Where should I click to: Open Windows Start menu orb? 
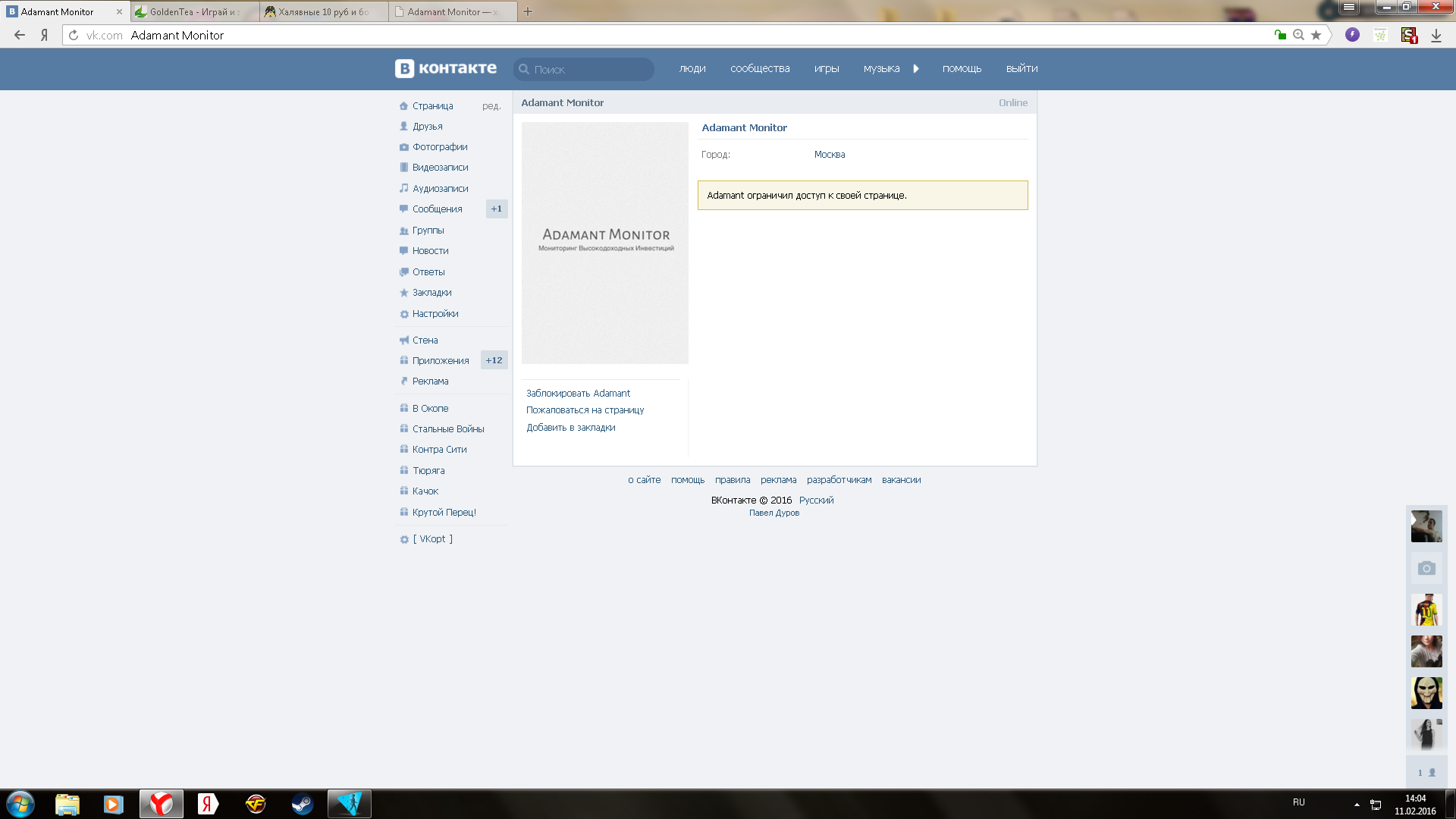point(20,804)
